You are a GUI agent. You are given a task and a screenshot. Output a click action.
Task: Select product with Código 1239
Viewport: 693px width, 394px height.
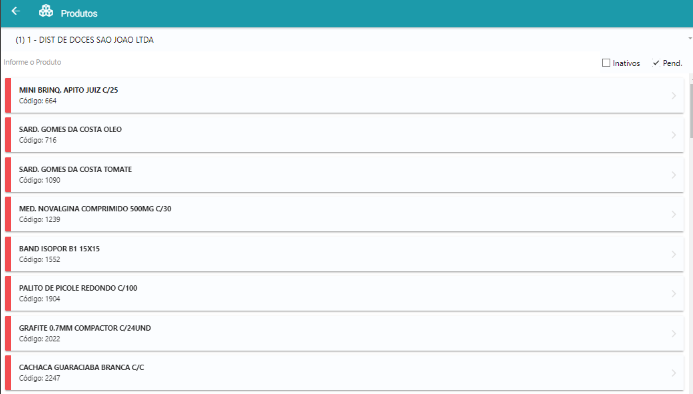click(344, 214)
